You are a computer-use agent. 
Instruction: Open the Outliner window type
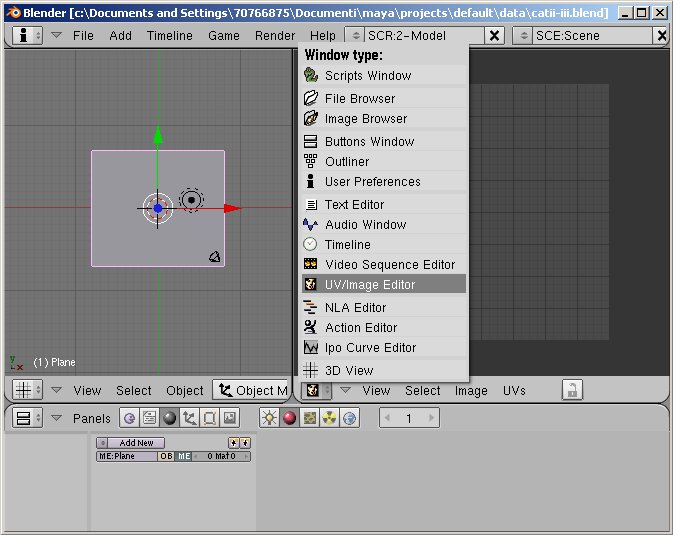pyautogui.click(x=384, y=161)
